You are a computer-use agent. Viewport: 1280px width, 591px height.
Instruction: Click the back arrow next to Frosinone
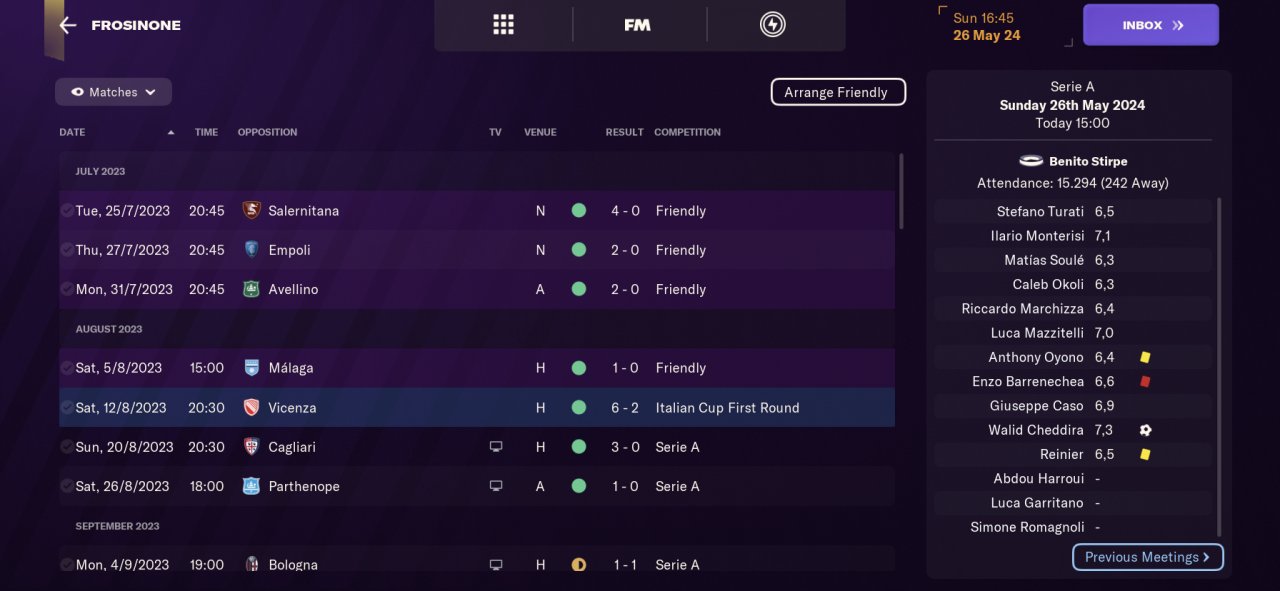point(68,25)
